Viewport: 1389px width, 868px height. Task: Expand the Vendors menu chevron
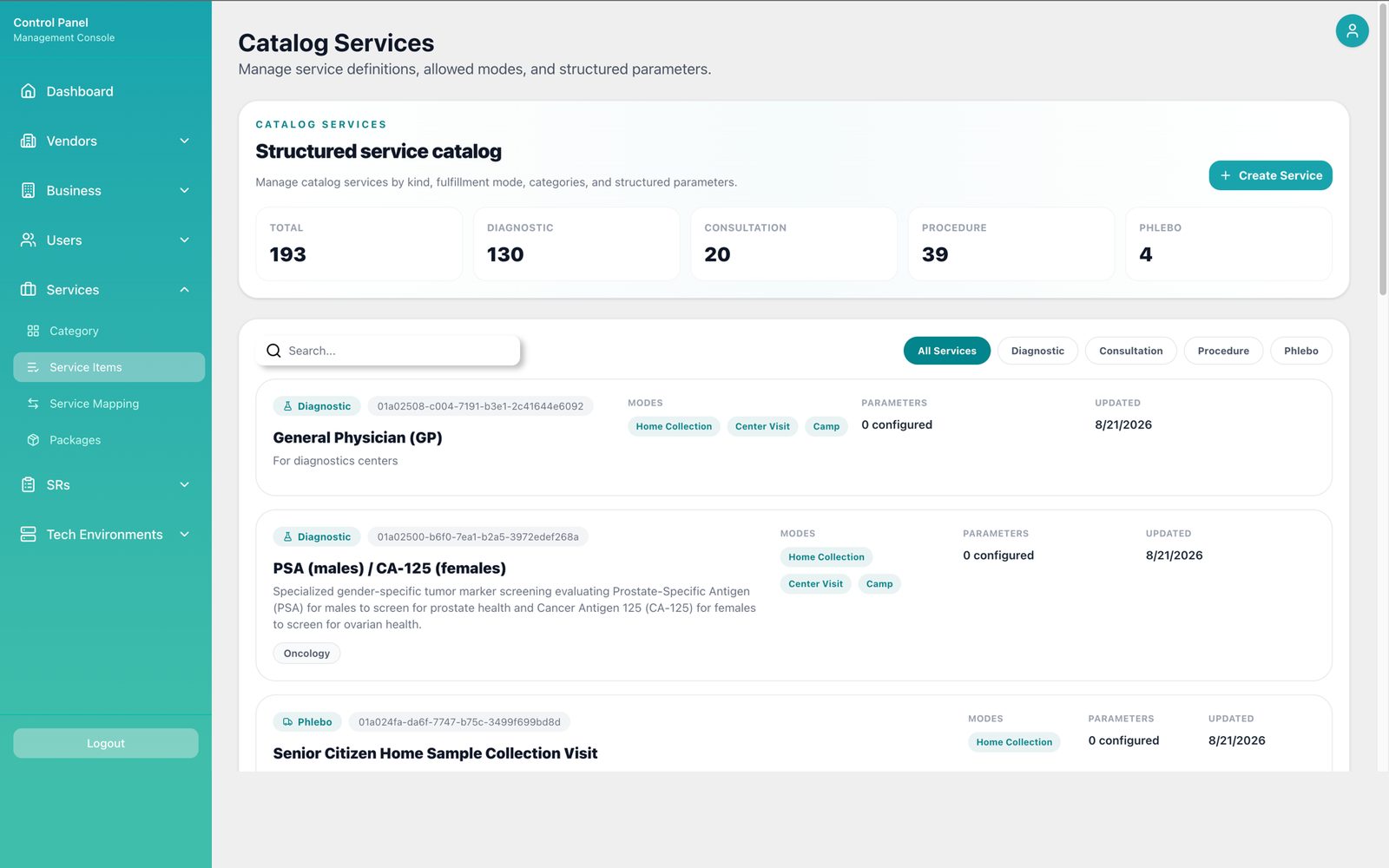coord(184,141)
